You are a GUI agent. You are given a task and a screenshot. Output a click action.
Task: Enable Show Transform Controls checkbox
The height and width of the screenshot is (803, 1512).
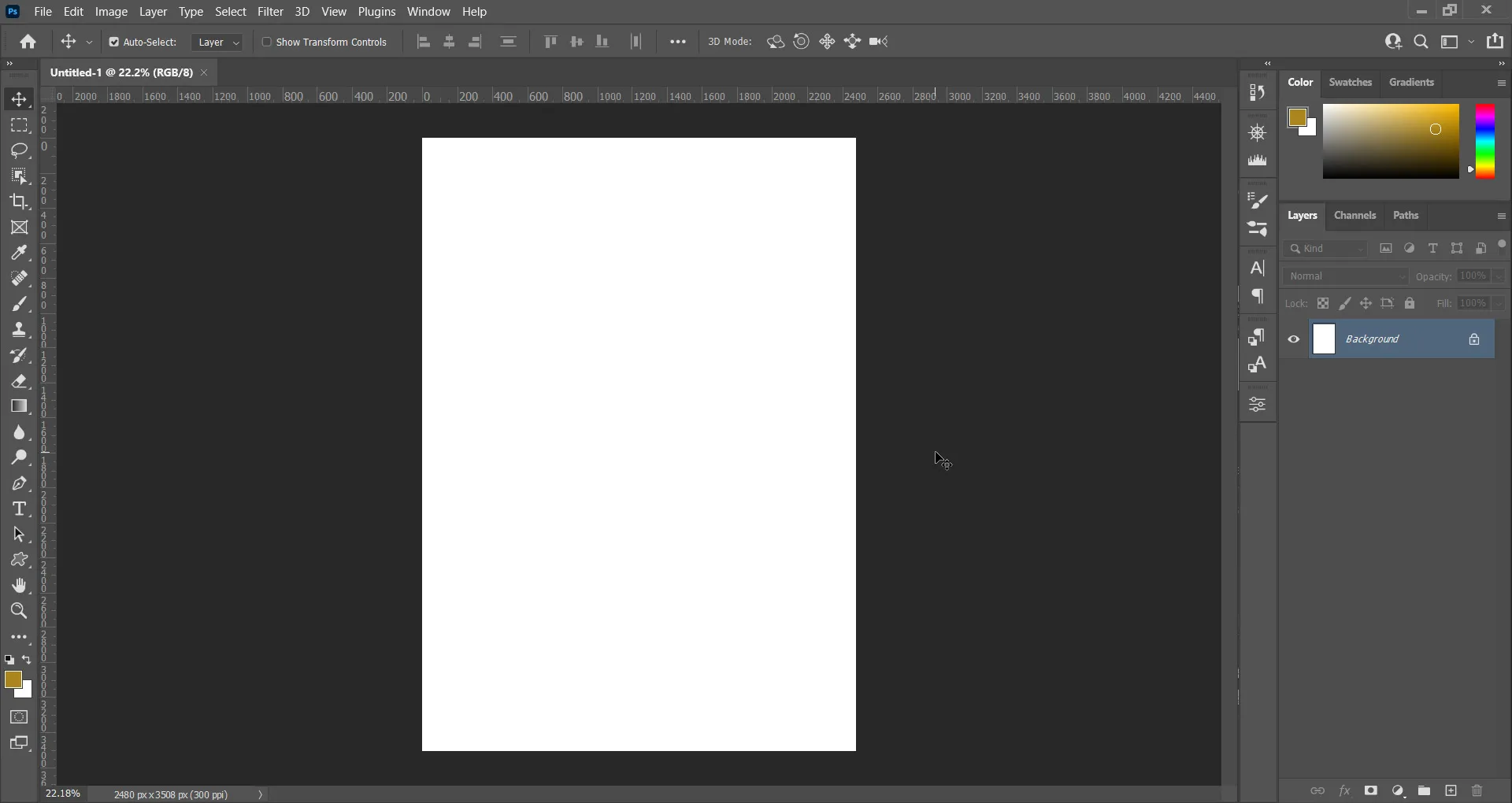267,43
